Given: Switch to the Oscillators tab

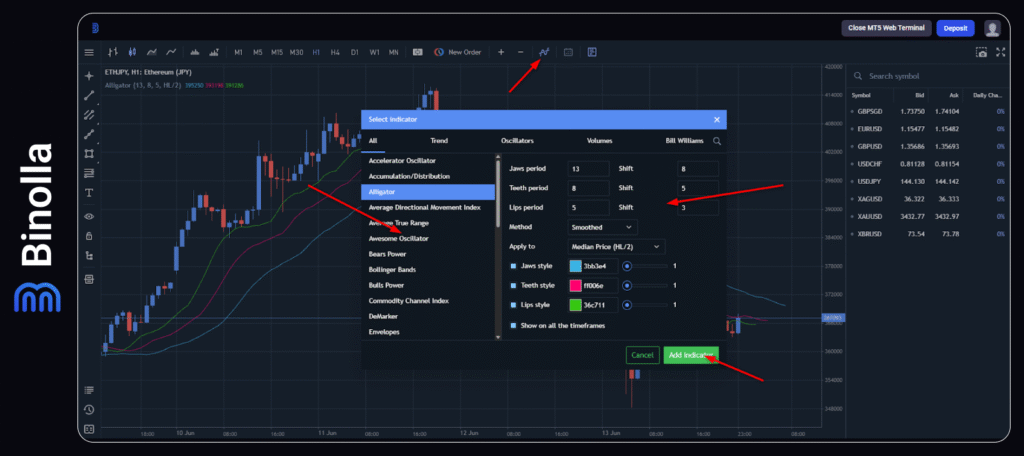Looking at the screenshot, I should coord(517,142).
